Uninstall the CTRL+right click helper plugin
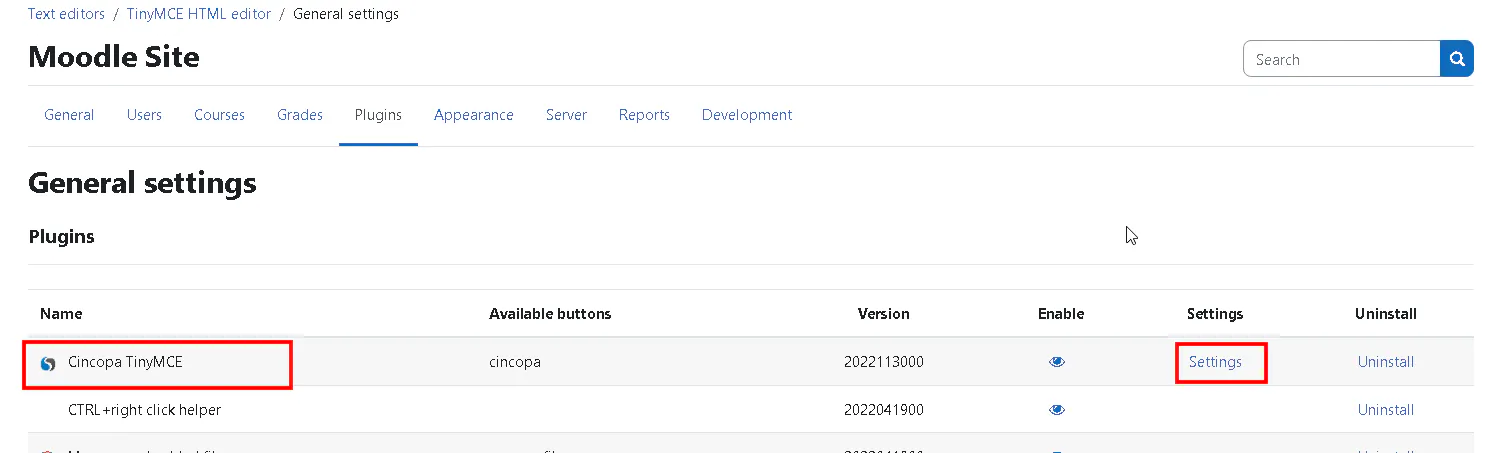 [x=1386, y=410]
